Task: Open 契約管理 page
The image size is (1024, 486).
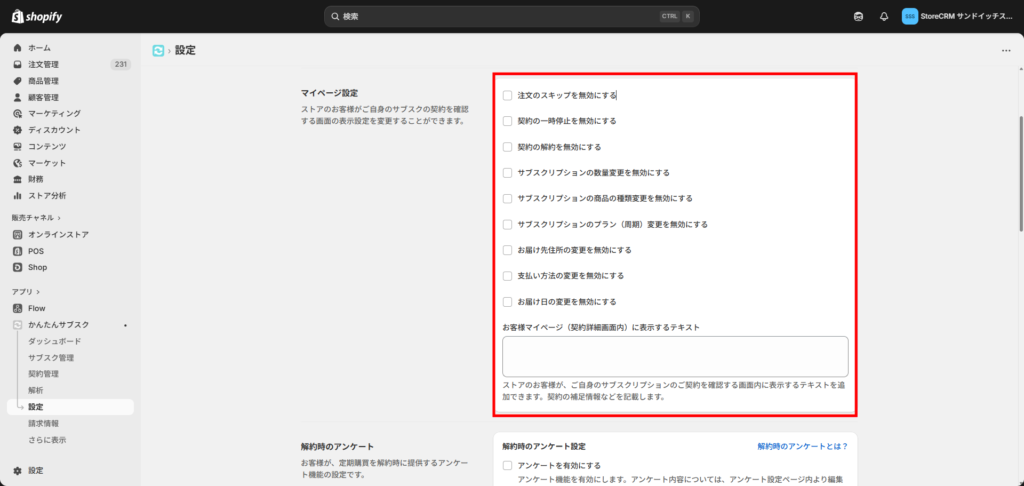Action: click(44, 374)
